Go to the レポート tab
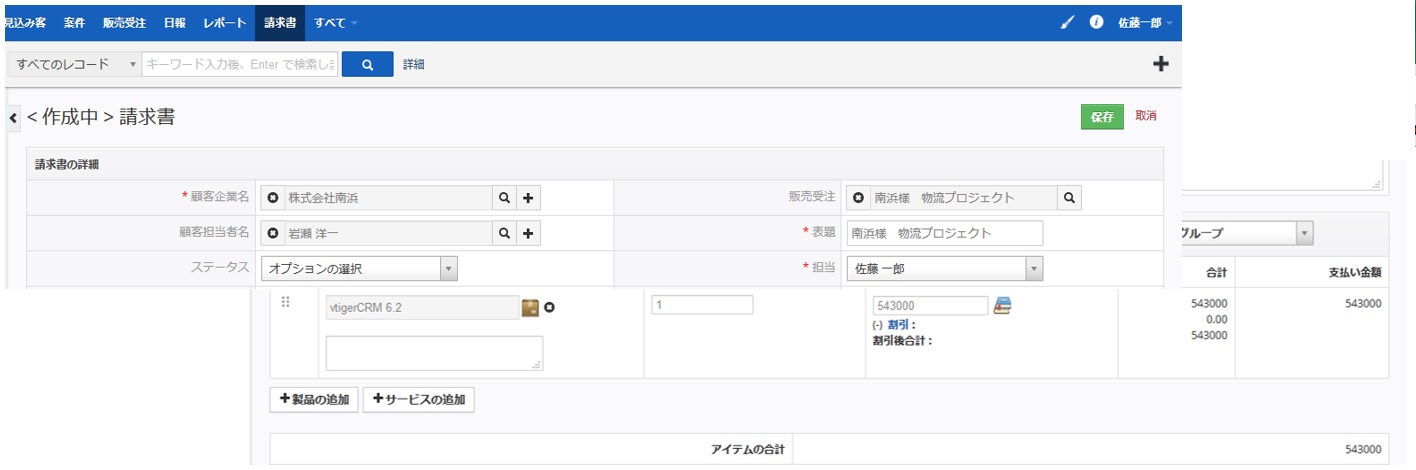The image size is (1416, 470). pyautogui.click(x=224, y=22)
